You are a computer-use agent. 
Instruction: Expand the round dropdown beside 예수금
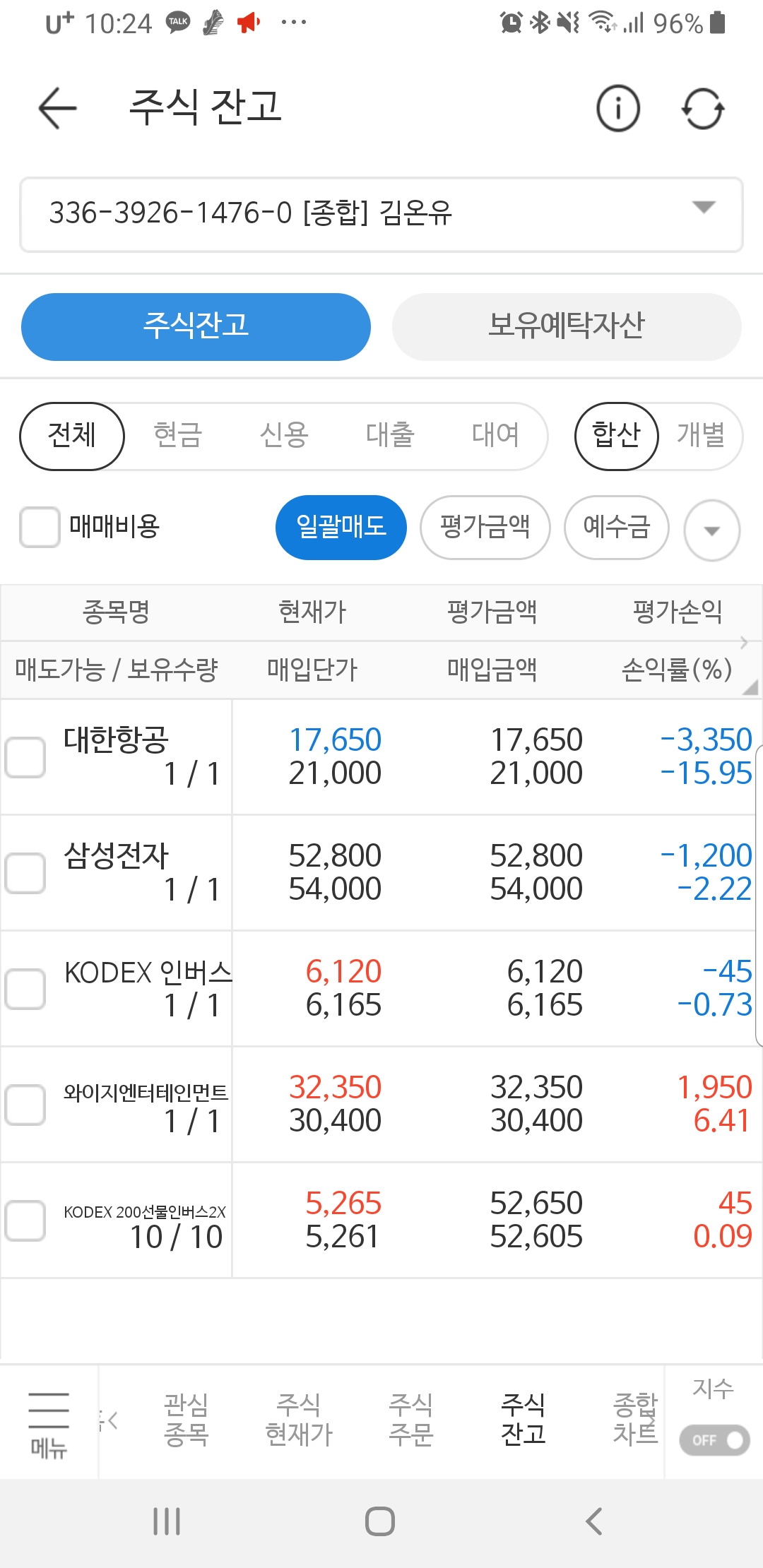[711, 530]
